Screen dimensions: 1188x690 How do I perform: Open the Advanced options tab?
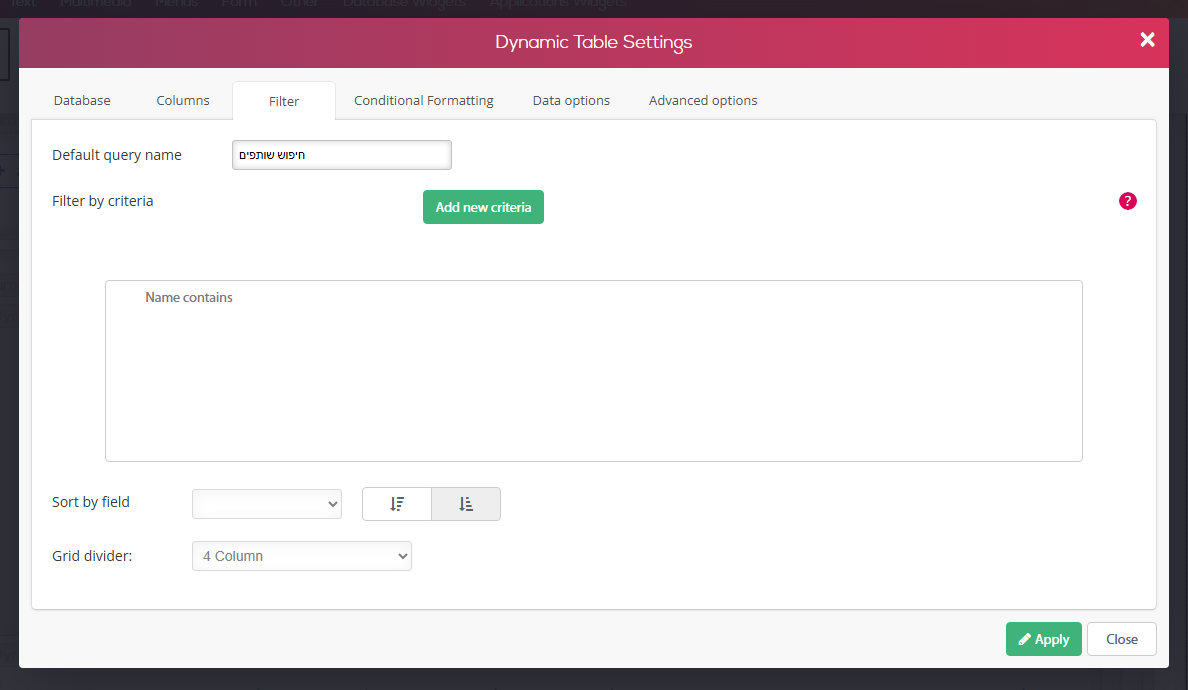pyautogui.click(x=703, y=101)
